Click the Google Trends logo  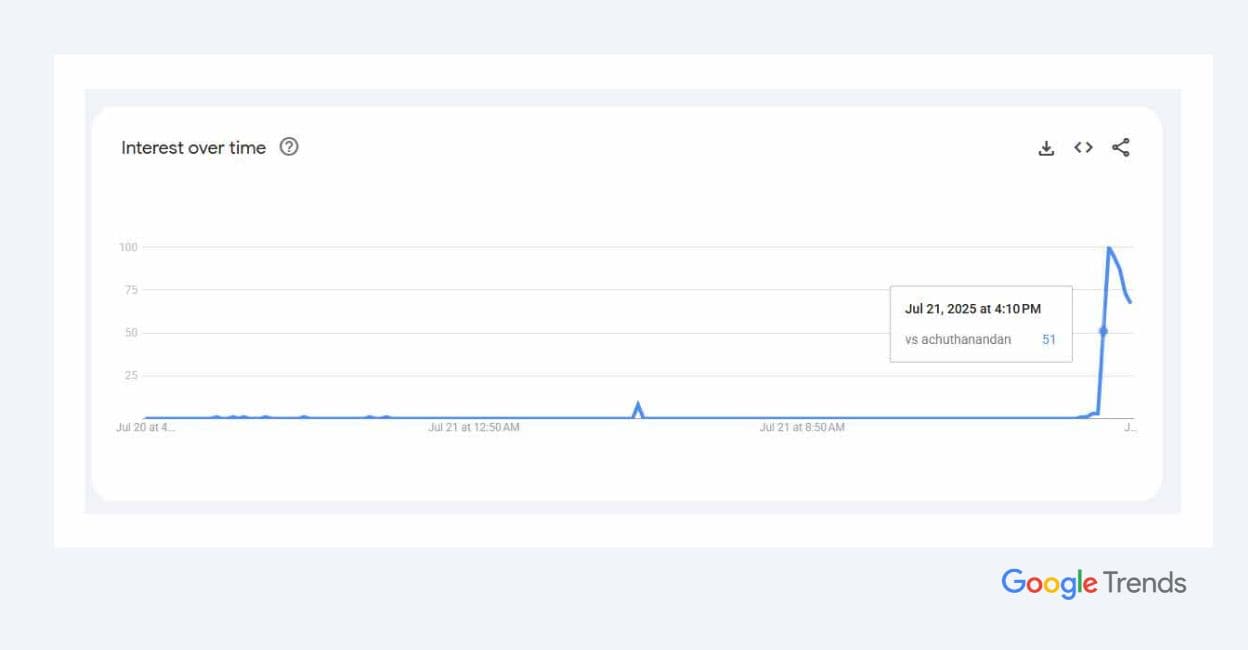[x=1093, y=583]
